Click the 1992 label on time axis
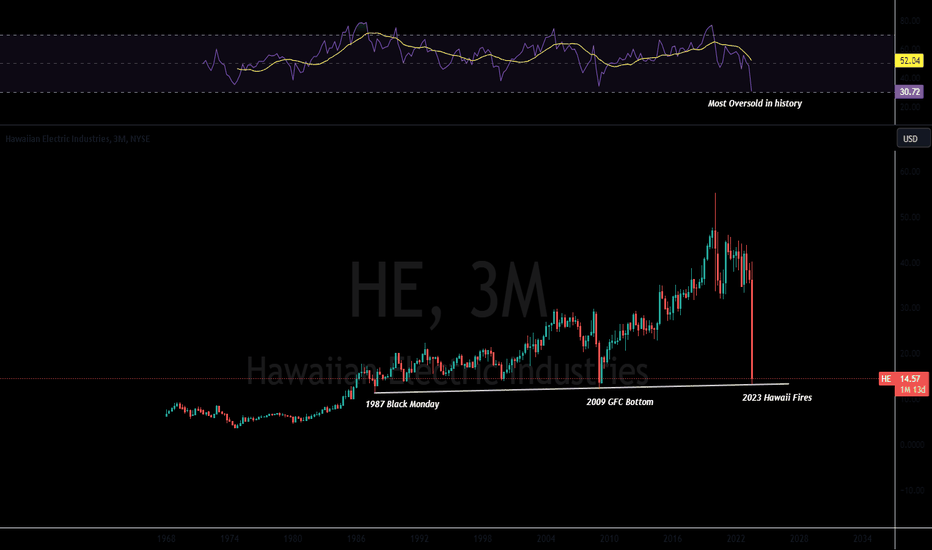The image size is (932, 550). click(419, 539)
